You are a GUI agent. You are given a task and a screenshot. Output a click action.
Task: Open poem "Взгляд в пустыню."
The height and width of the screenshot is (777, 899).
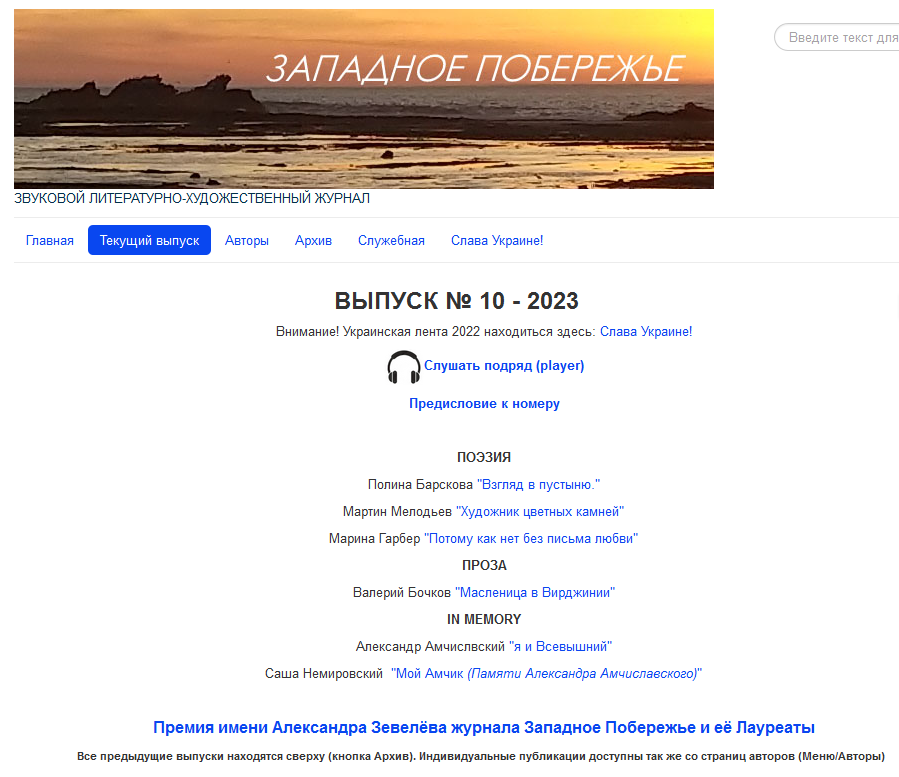tap(538, 485)
